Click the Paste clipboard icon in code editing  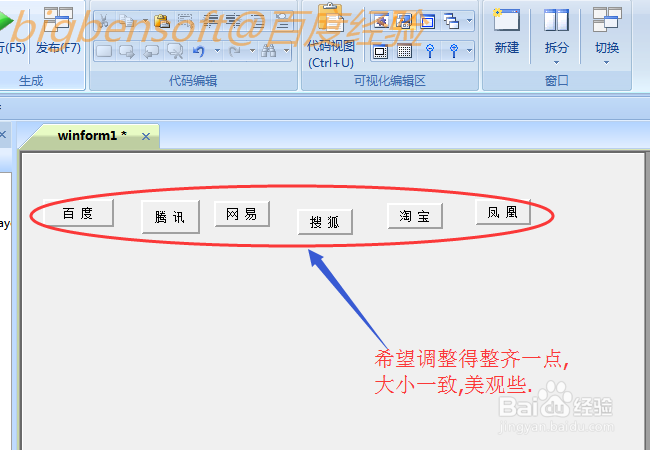[x=162, y=21]
